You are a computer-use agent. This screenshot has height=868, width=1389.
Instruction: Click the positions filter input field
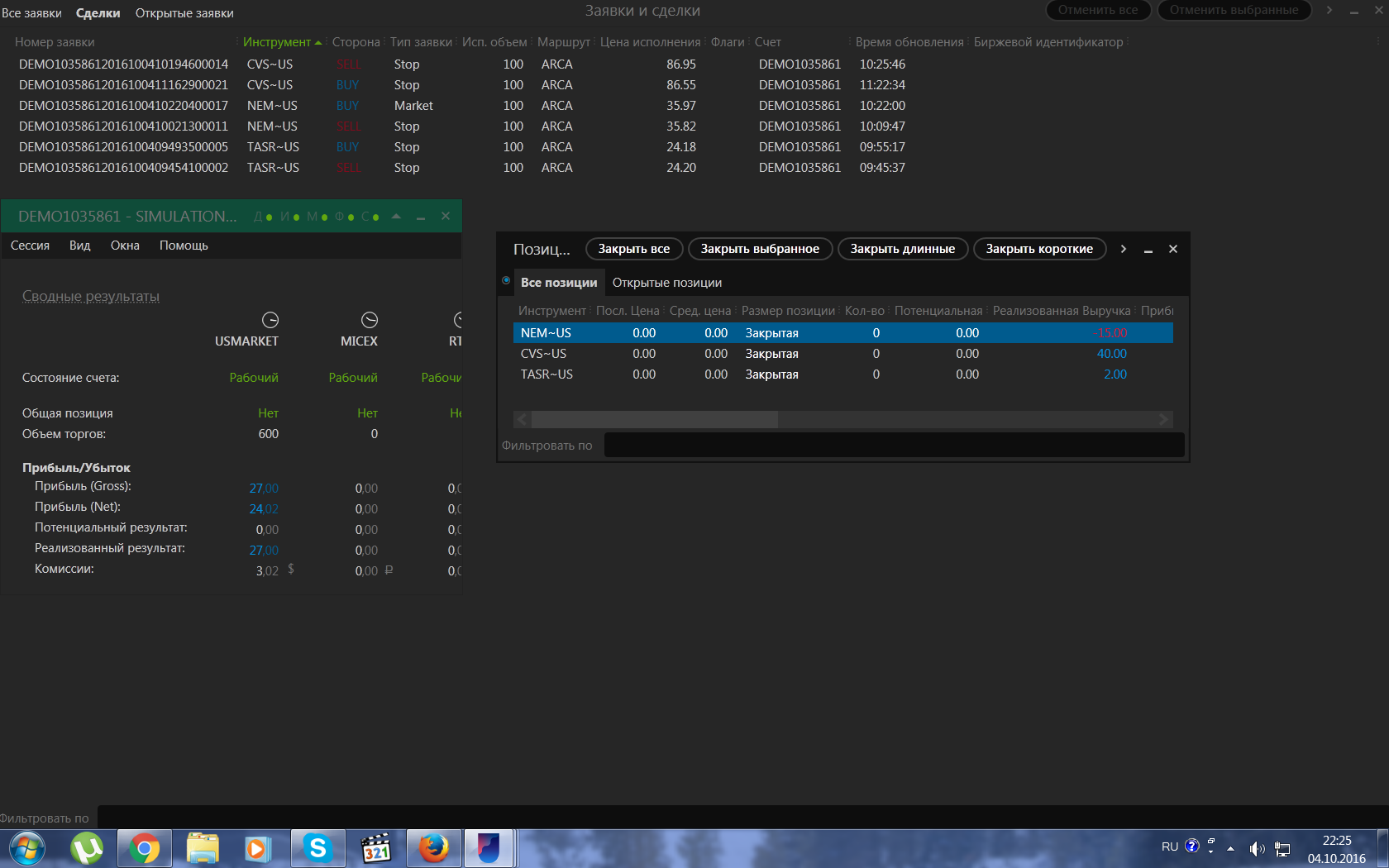tap(894, 445)
